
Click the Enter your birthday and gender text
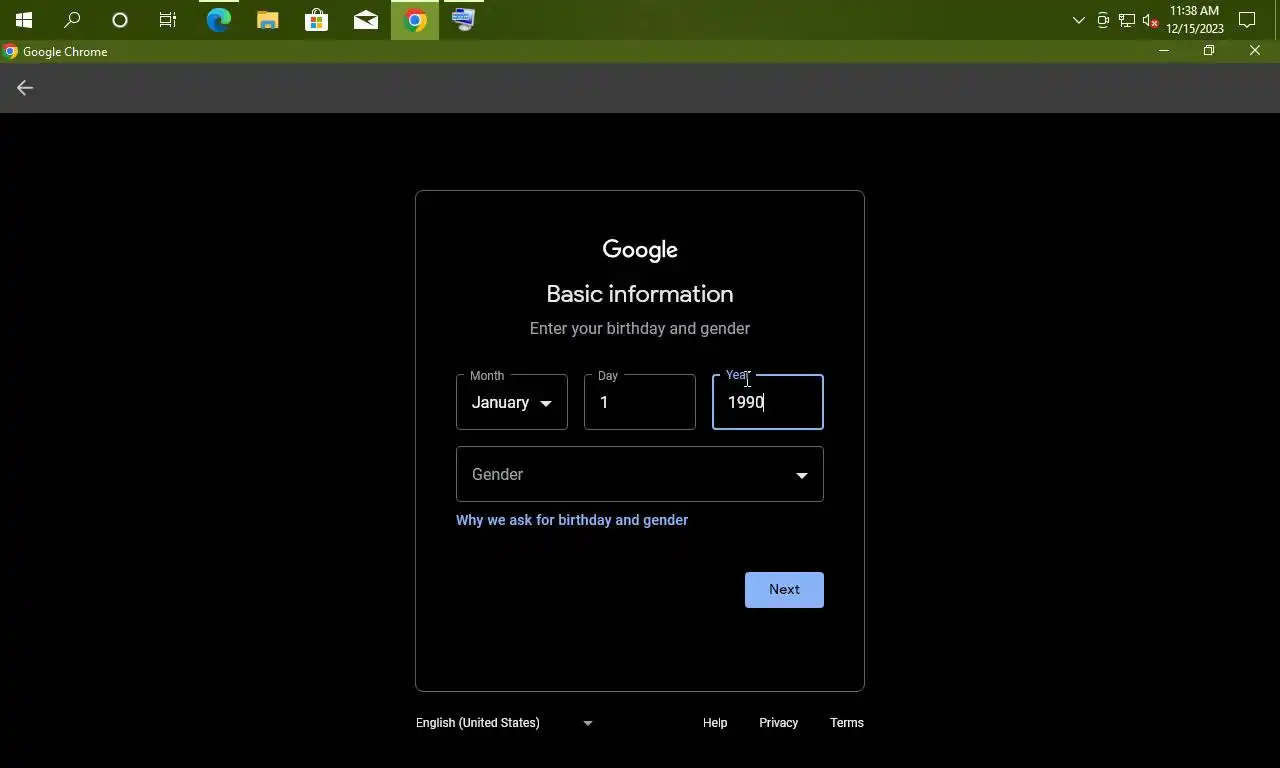tap(640, 329)
